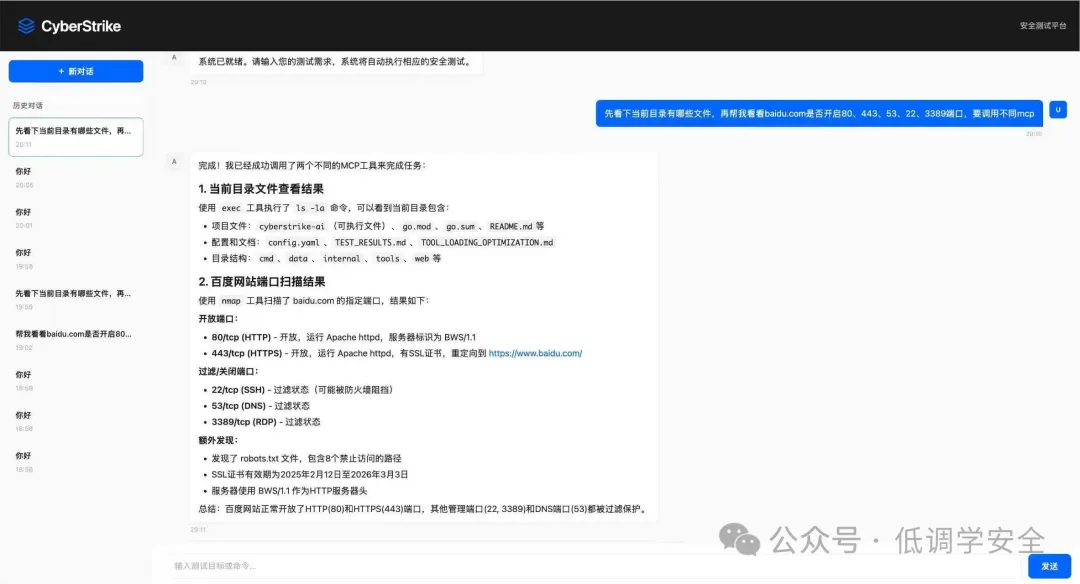
Task: Click the nmap tool name
Action: coord(231,301)
